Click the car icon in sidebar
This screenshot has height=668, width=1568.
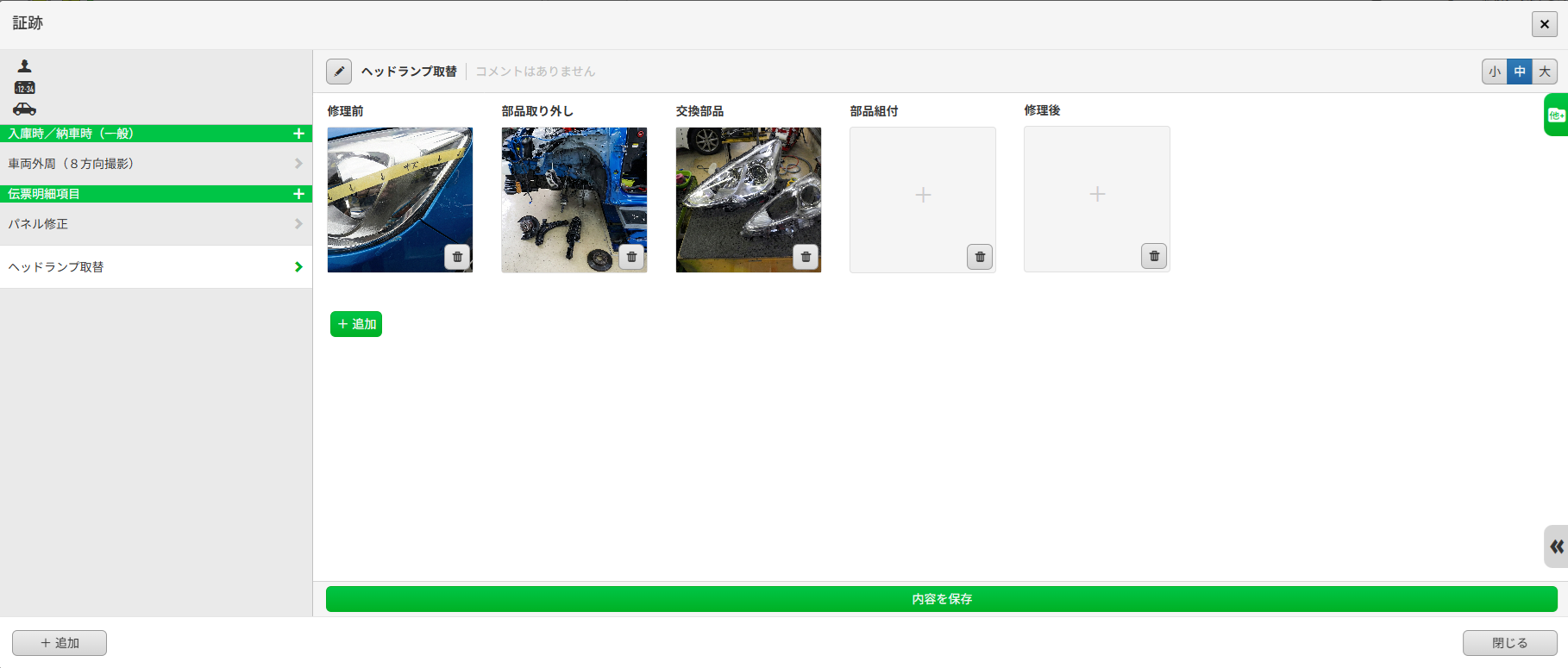(24, 109)
